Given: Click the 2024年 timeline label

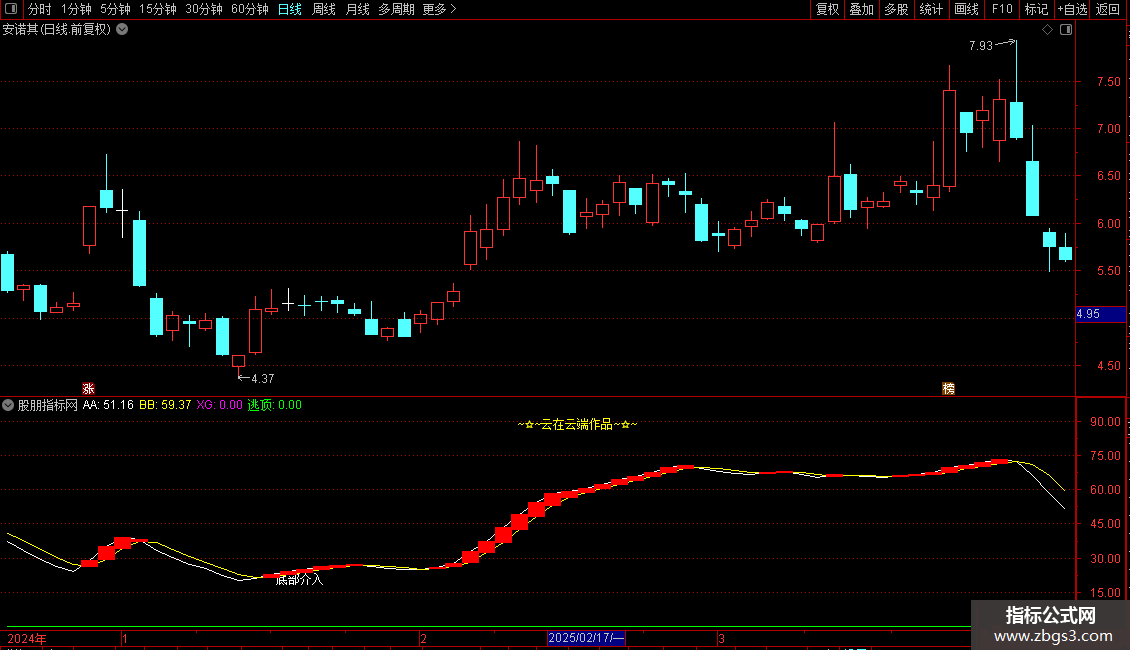Looking at the screenshot, I should pyautogui.click(x=27, y=638).
